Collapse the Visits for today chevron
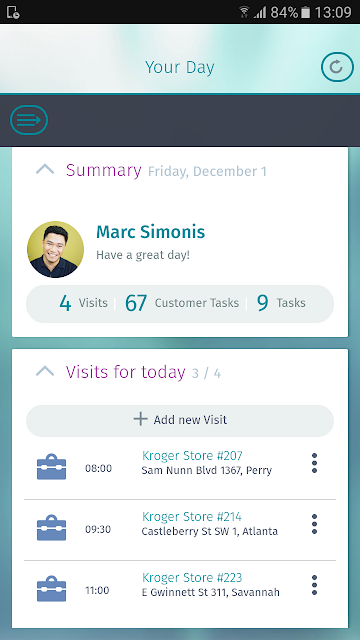The height and width of the screenshot is (640, 360). (x=45, y=371)
